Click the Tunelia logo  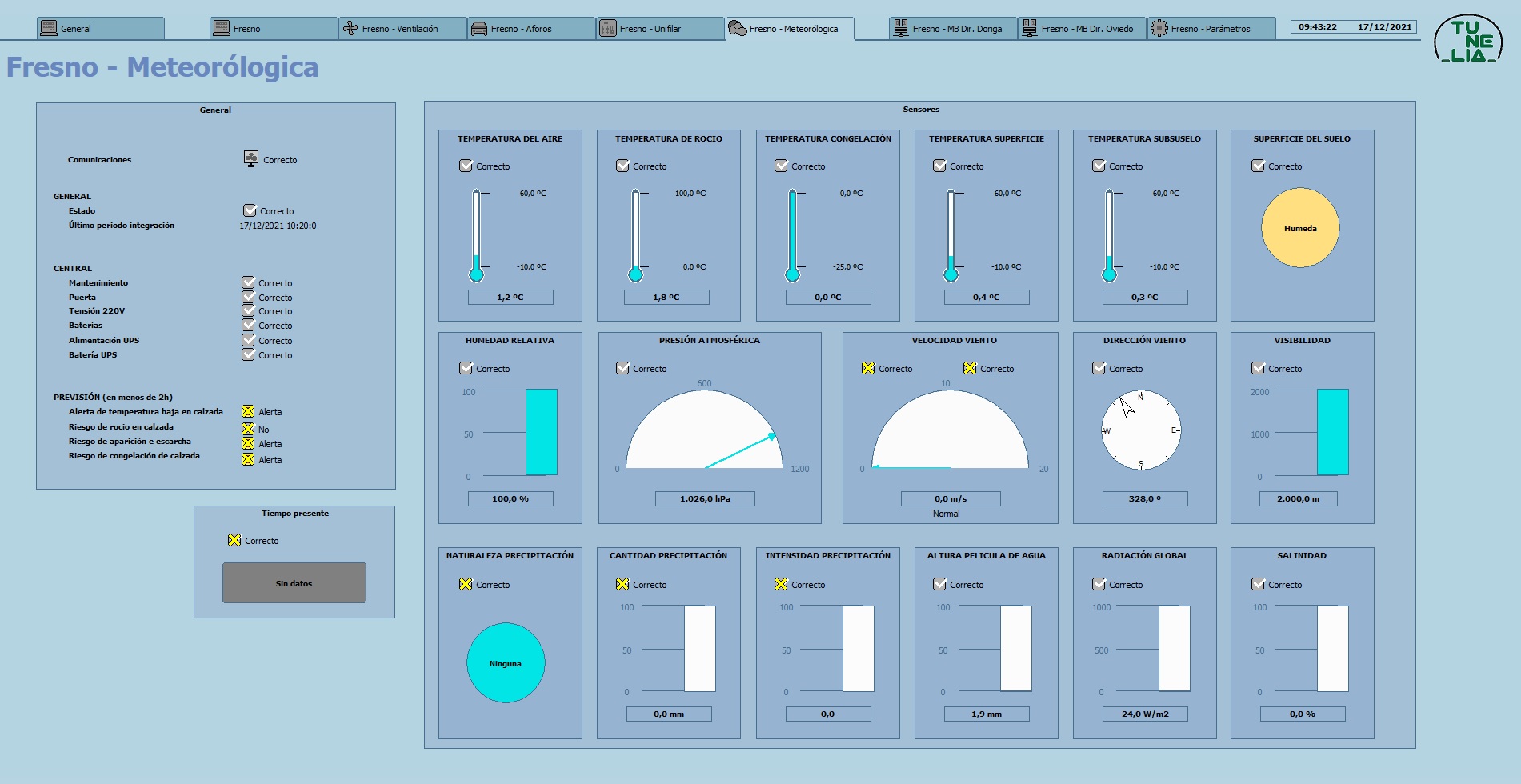coord(1468,40)
